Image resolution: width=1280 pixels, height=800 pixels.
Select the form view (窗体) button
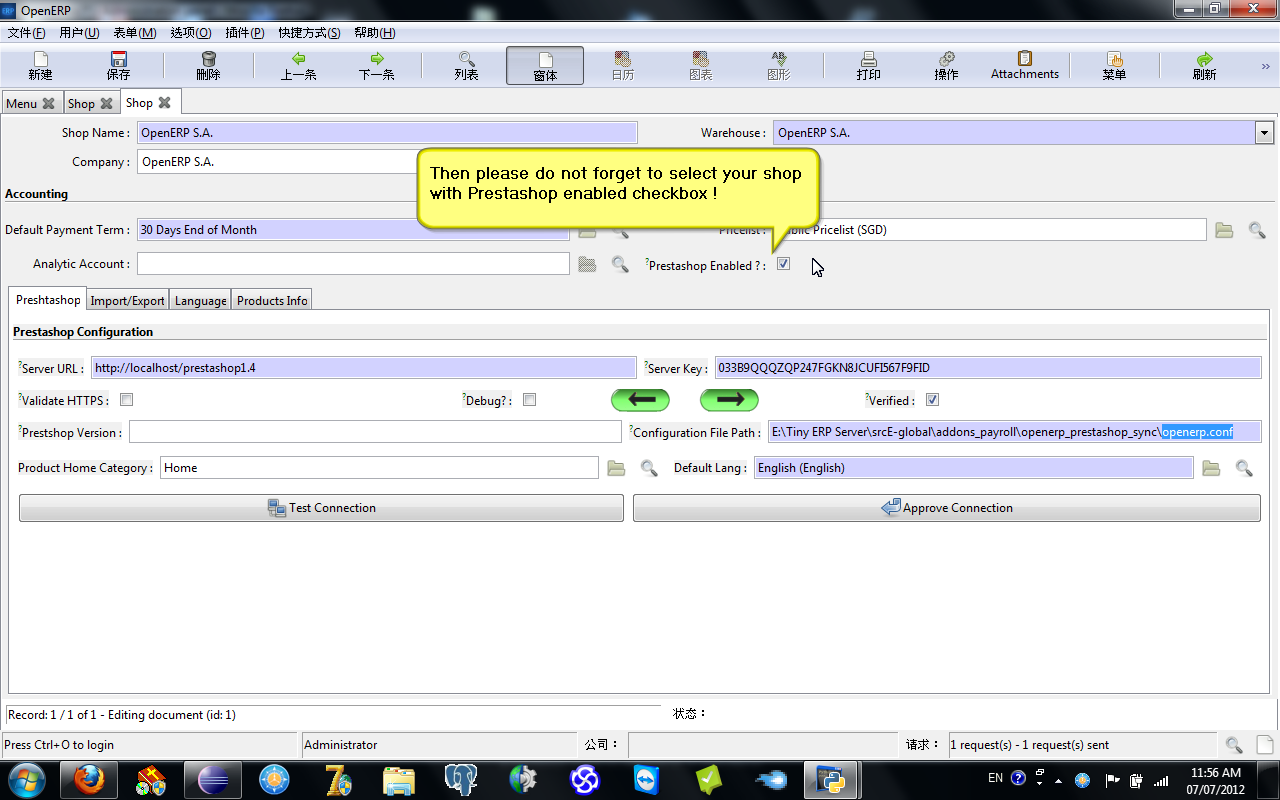tap(545, 66)
